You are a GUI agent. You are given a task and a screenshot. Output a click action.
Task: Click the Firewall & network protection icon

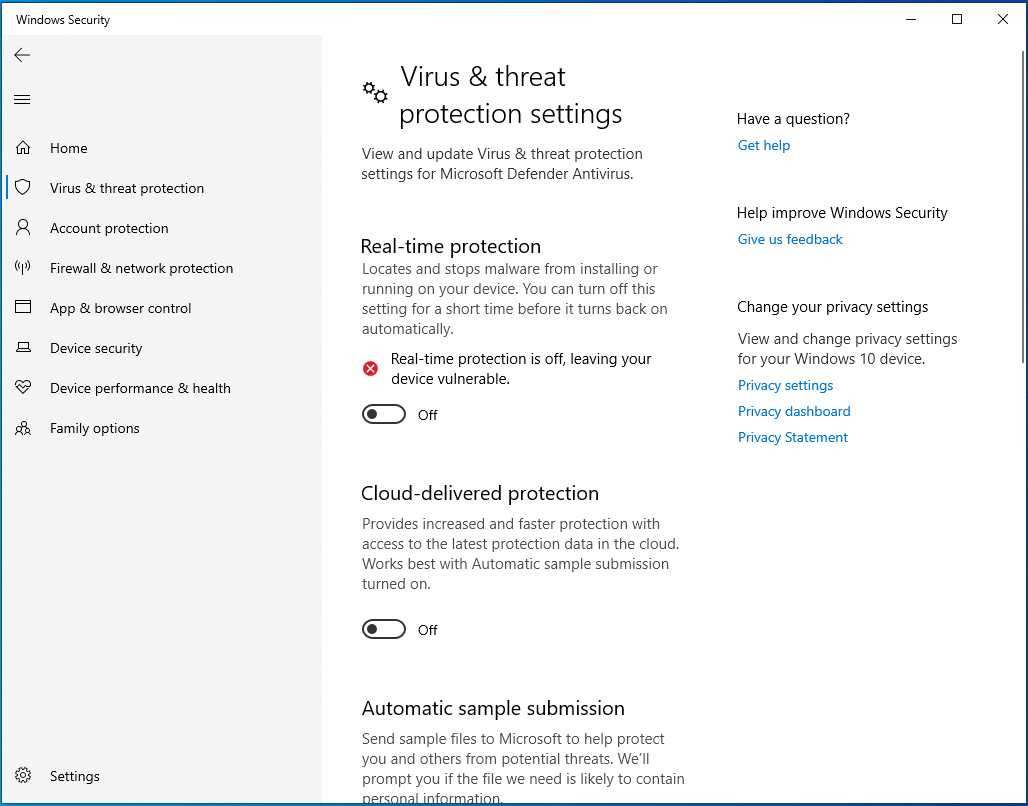[x=23, y=268]
